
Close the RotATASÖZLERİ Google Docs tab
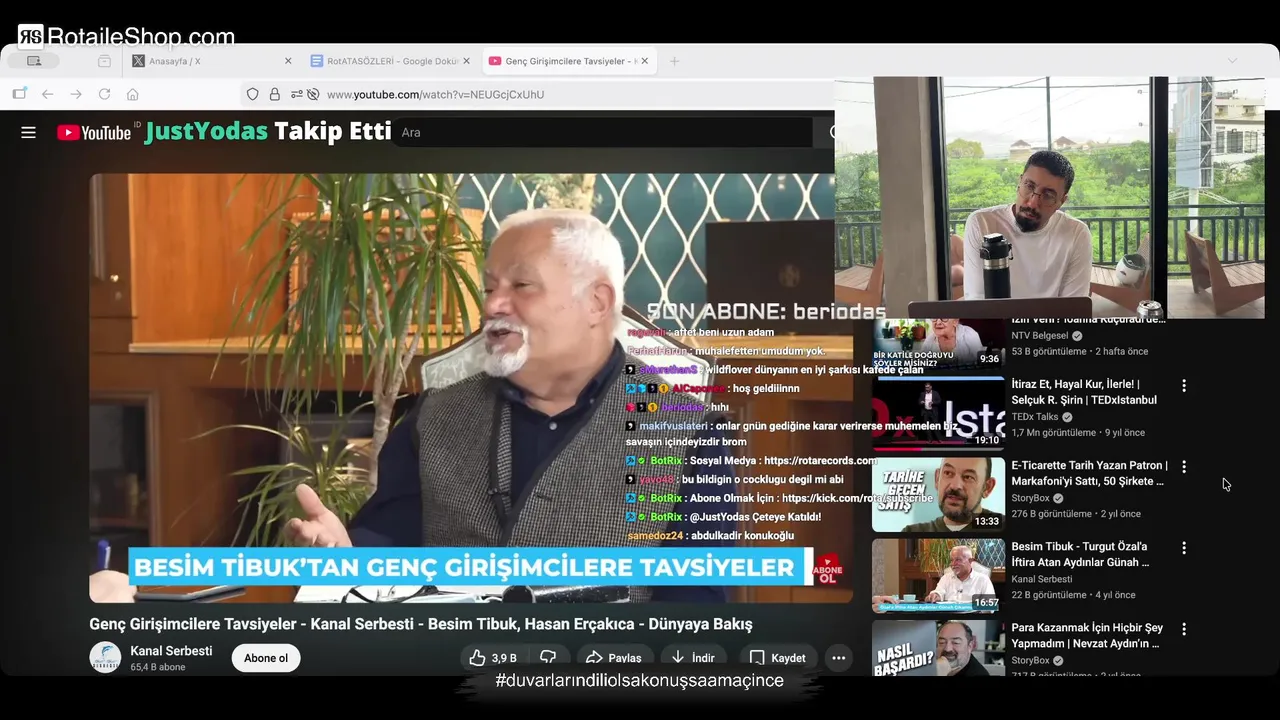[x=466, y=61]
